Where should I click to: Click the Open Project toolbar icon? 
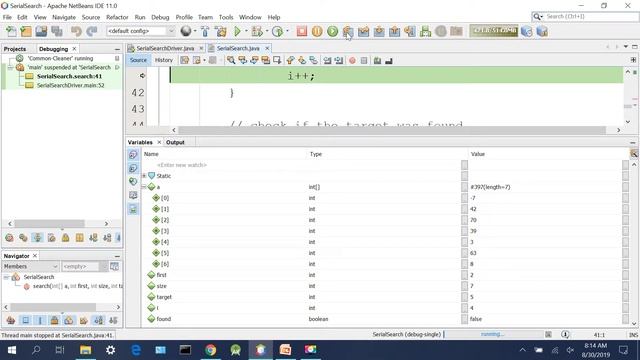pyautogui.click(x=41, y=31)
